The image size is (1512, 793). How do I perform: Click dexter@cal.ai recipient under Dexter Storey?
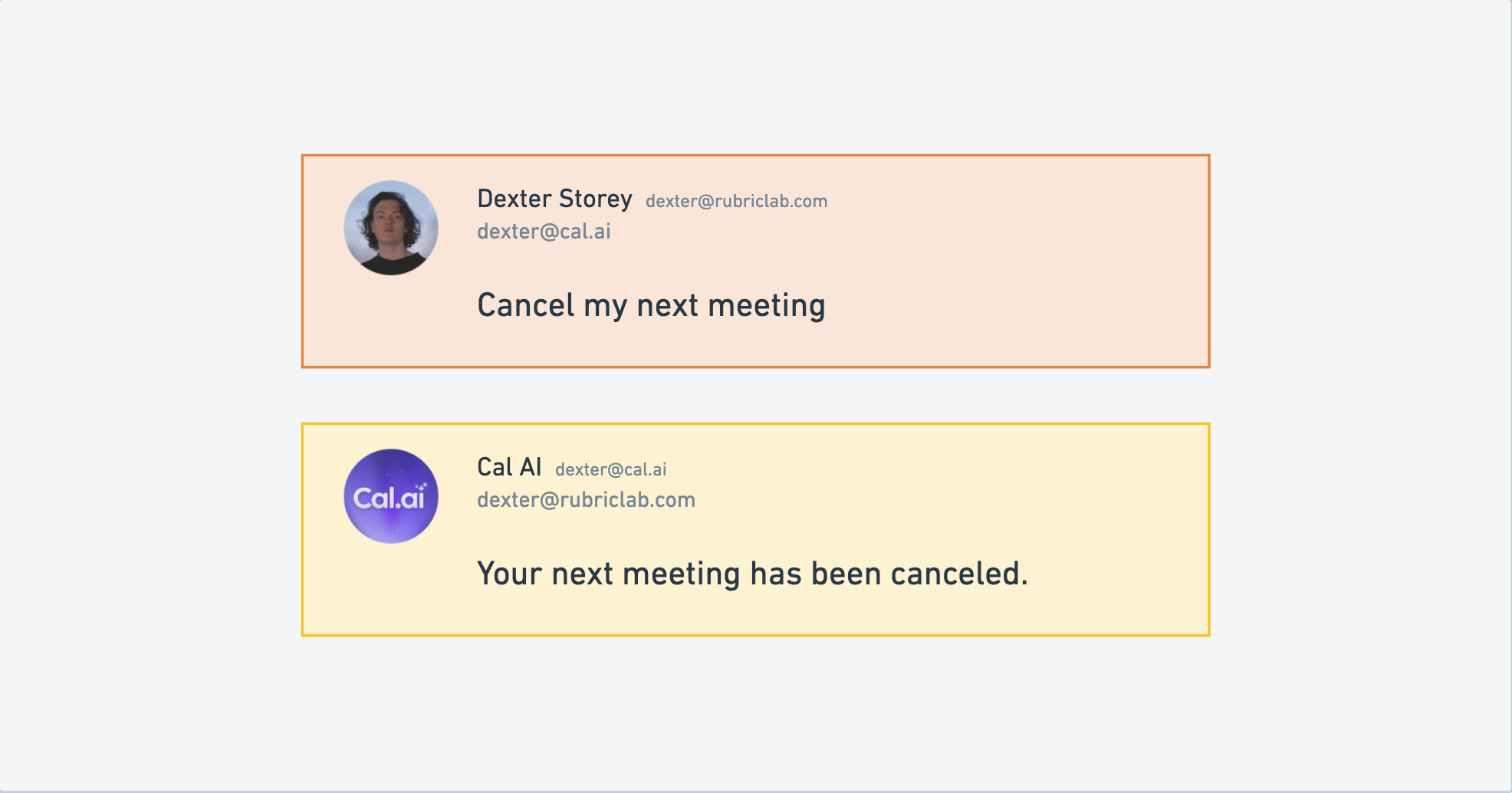[544, 232]
